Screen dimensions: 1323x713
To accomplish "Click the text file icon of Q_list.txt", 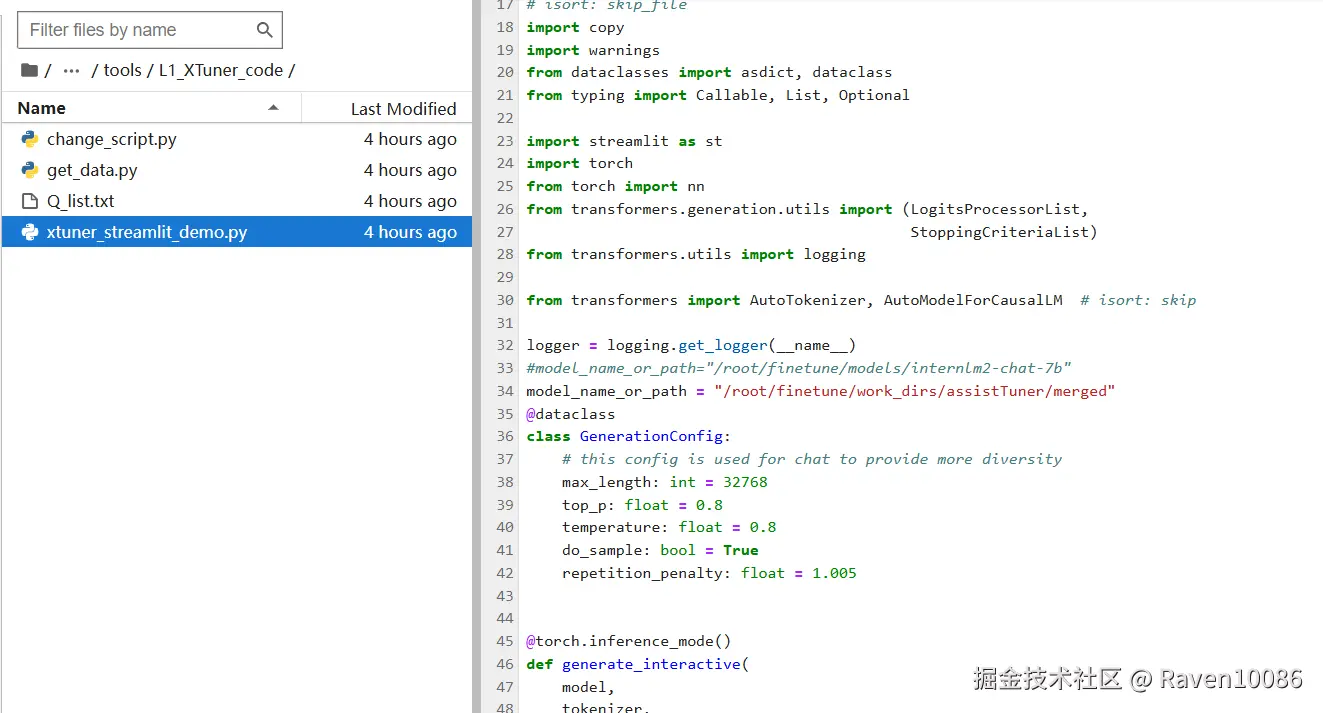I will (x=30, y=201).
